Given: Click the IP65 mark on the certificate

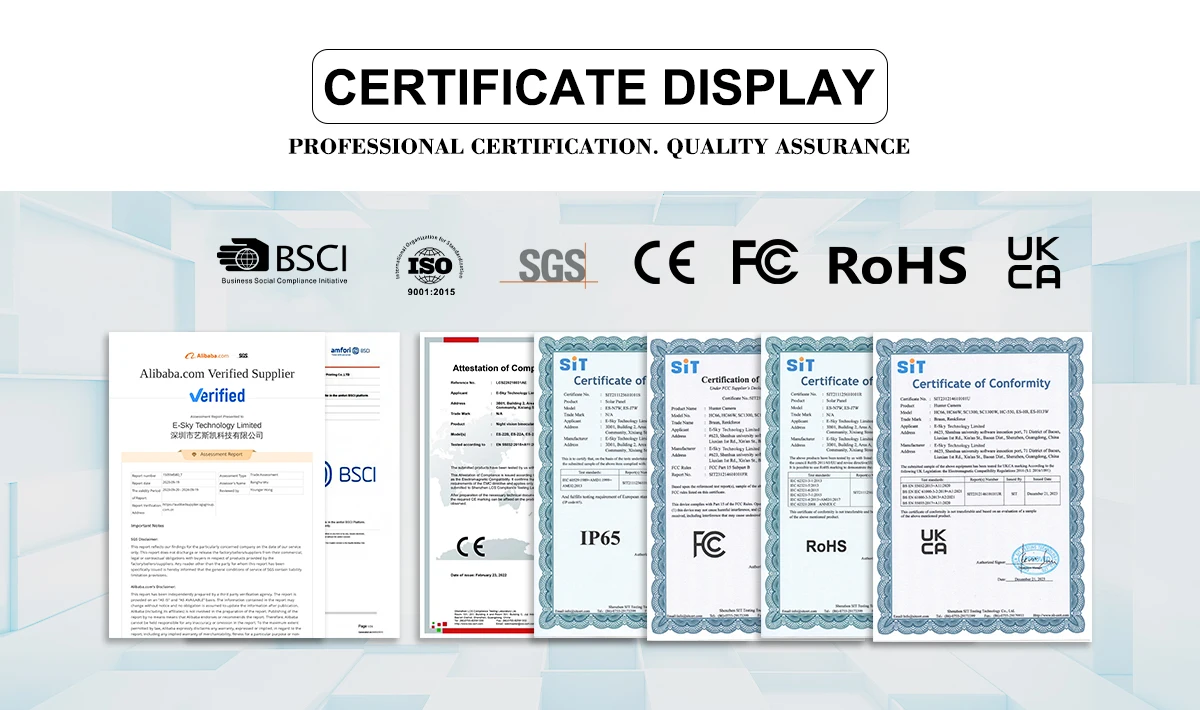Looking at the screenshot, I should (600, 537).
